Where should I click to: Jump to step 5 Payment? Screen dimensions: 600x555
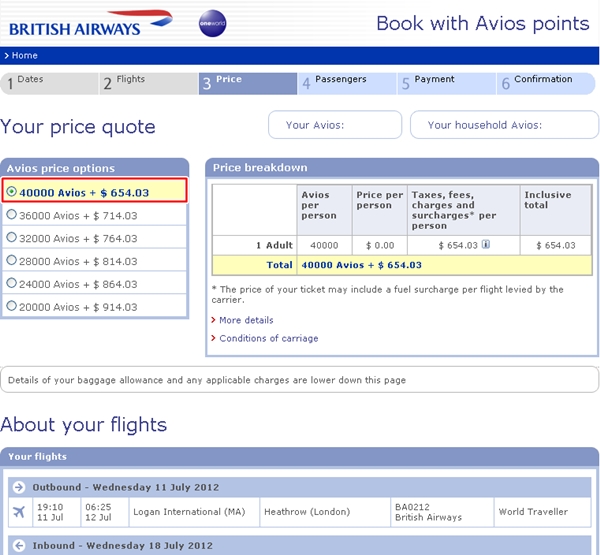click(x=447, y=83)
